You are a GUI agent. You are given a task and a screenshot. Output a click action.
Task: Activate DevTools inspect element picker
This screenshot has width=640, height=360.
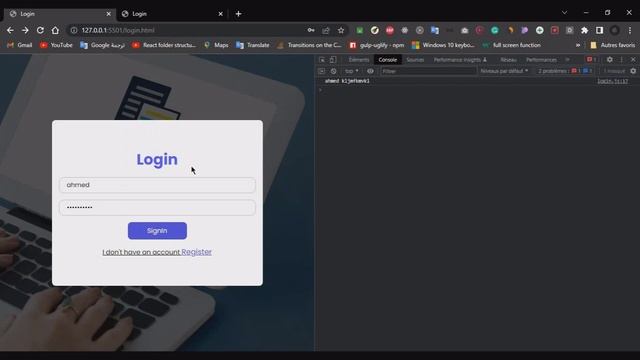[x=322, y=60]
